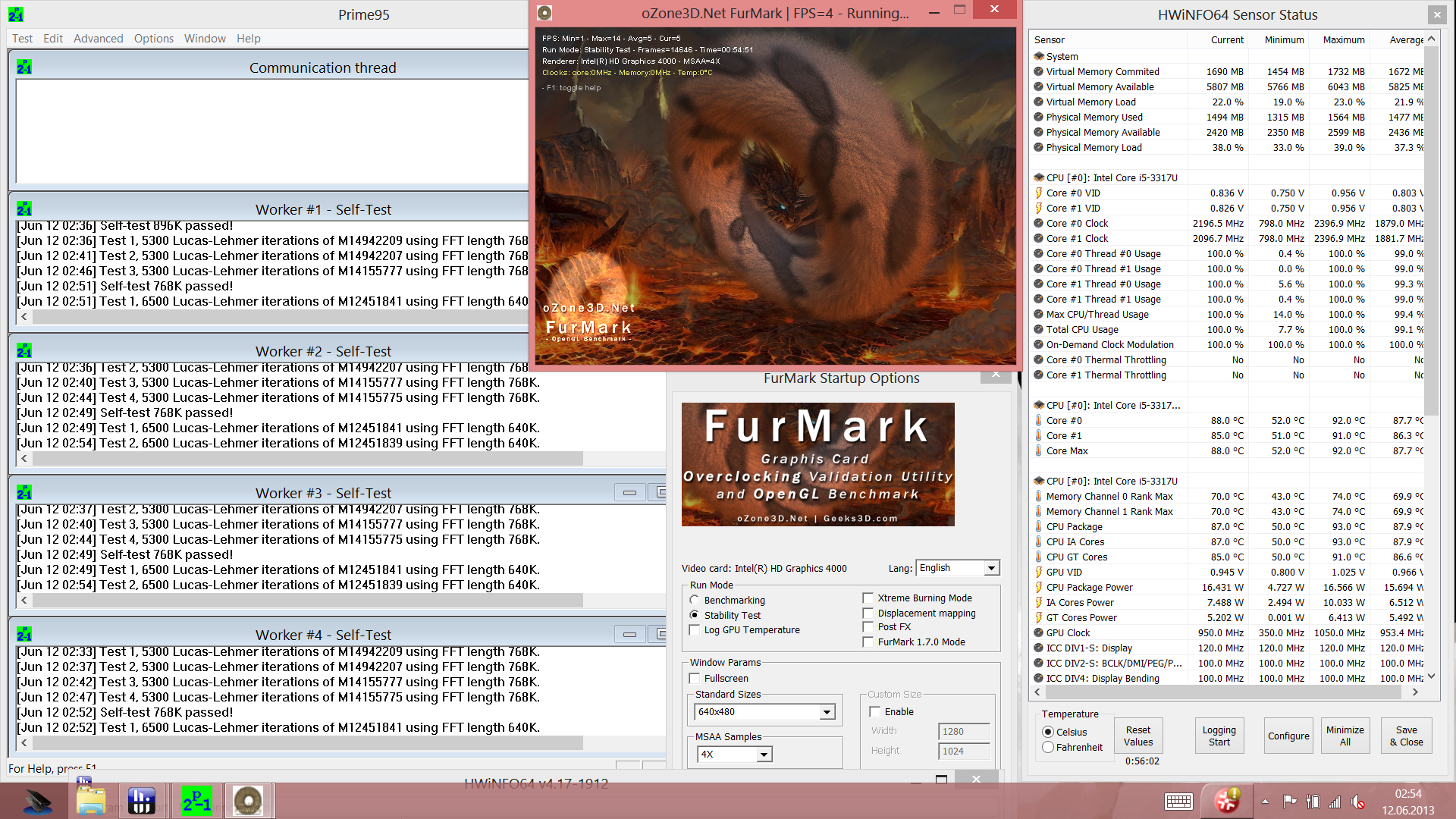Open the Help menu in Prime95
This screenshot has height=819, width=1456.
248,38
